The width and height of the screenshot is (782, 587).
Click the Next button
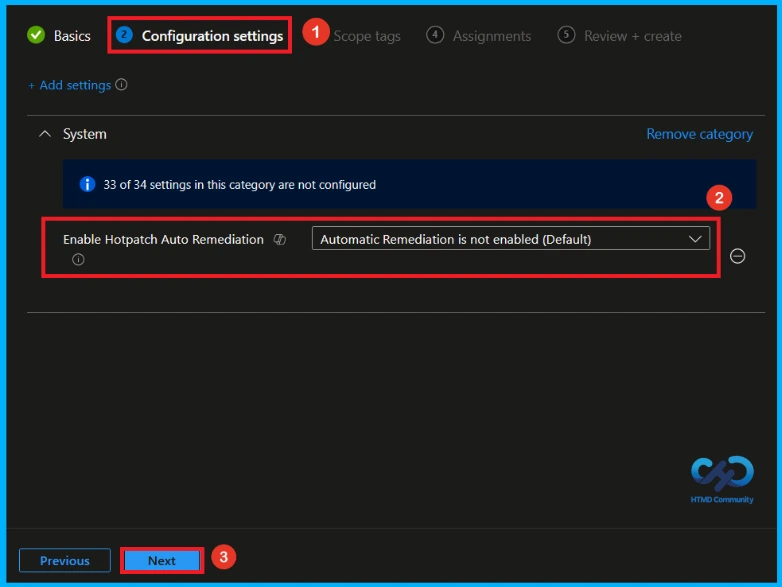pos(162,561)
